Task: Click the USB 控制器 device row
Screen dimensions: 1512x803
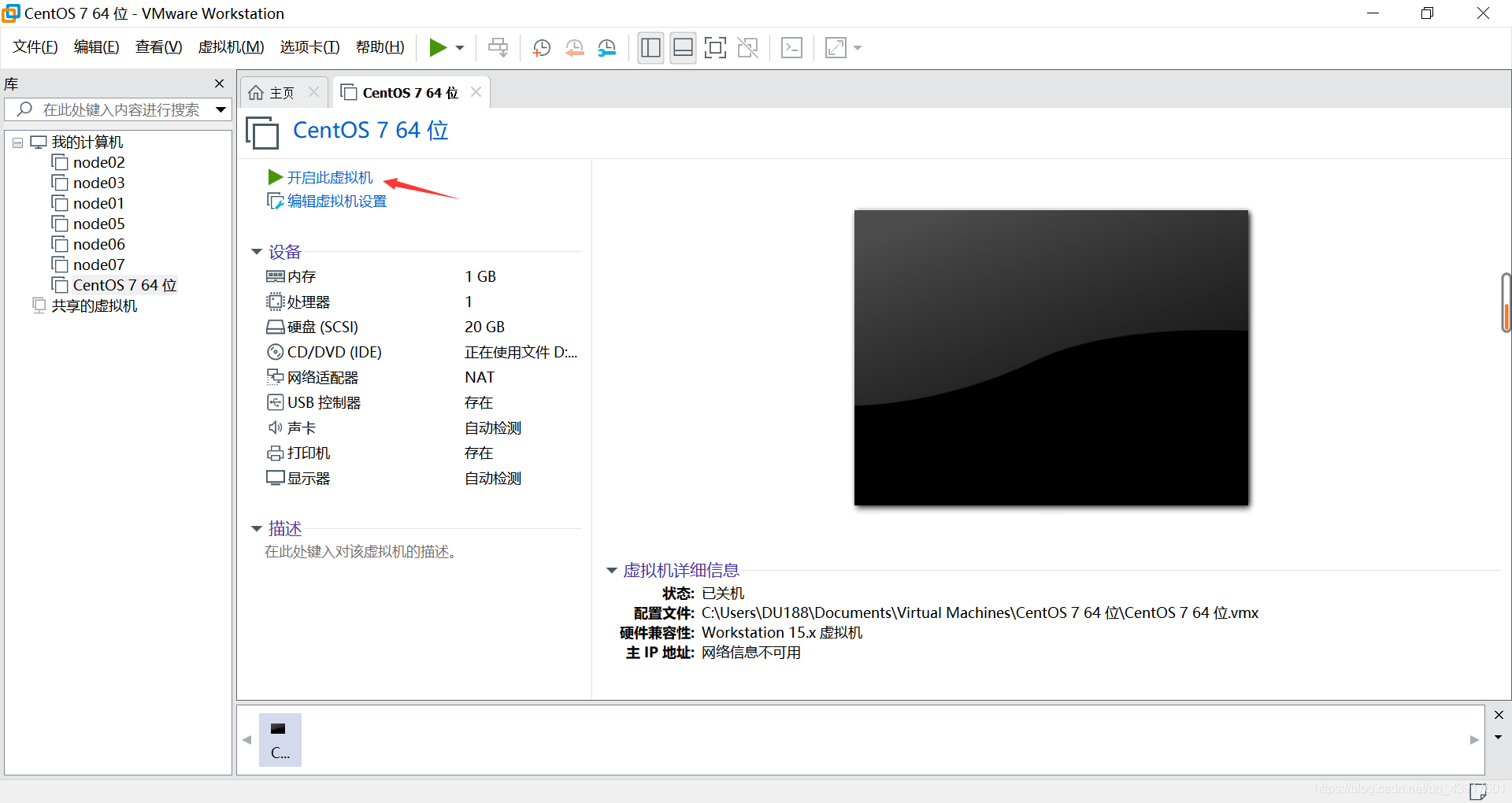Action: (x=422, y=402)
